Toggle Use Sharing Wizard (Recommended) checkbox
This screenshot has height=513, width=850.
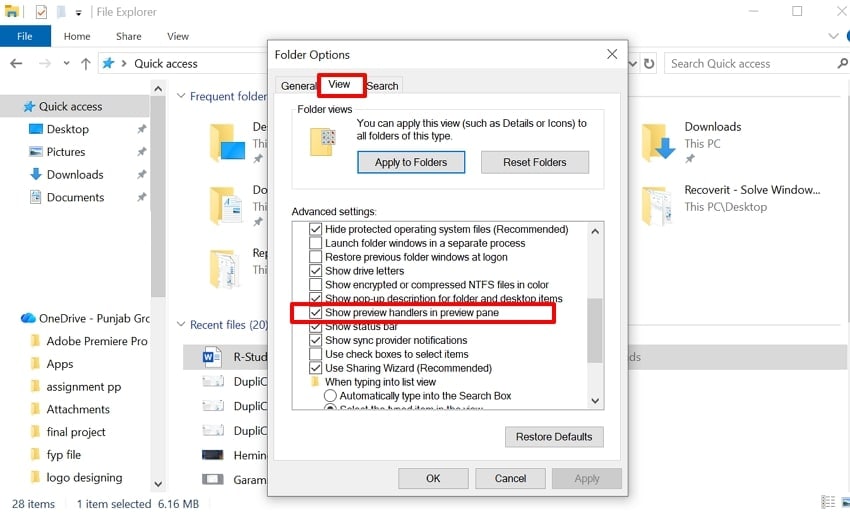coord(315,368)
